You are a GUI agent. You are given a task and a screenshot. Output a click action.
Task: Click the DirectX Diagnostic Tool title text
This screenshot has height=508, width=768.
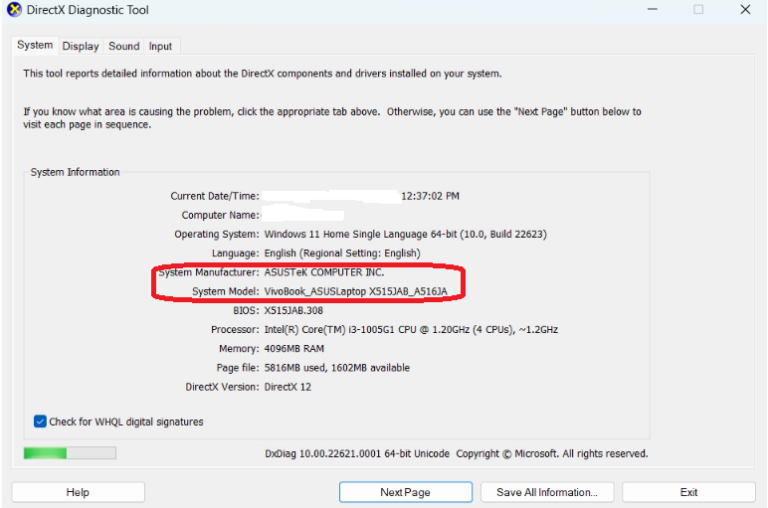(87, 10)
